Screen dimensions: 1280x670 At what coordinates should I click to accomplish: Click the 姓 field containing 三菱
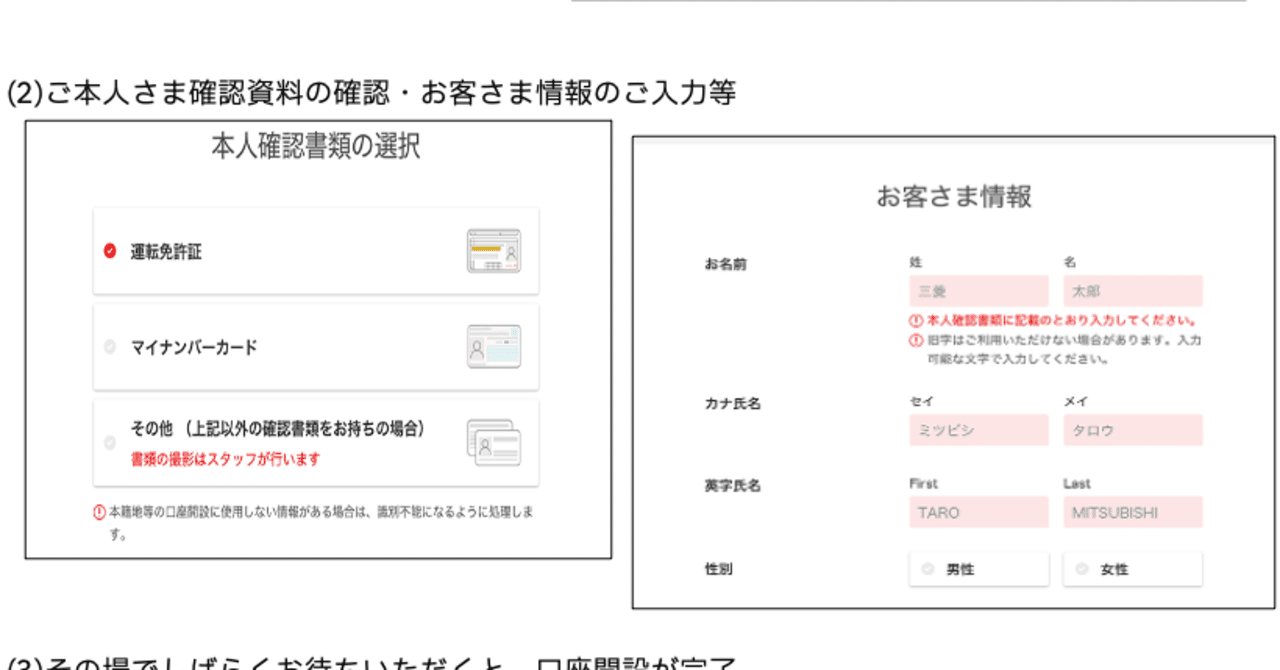point(978,290)
